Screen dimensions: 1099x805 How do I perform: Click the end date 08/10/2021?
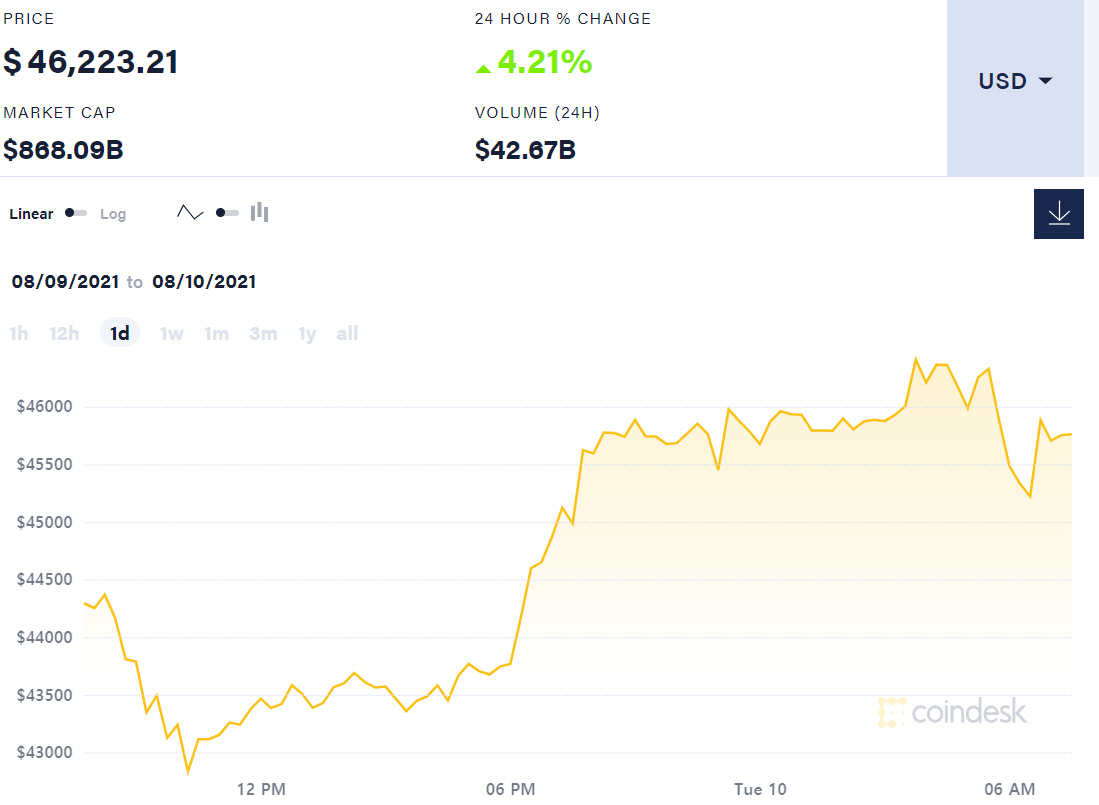(x=204, y=282)
